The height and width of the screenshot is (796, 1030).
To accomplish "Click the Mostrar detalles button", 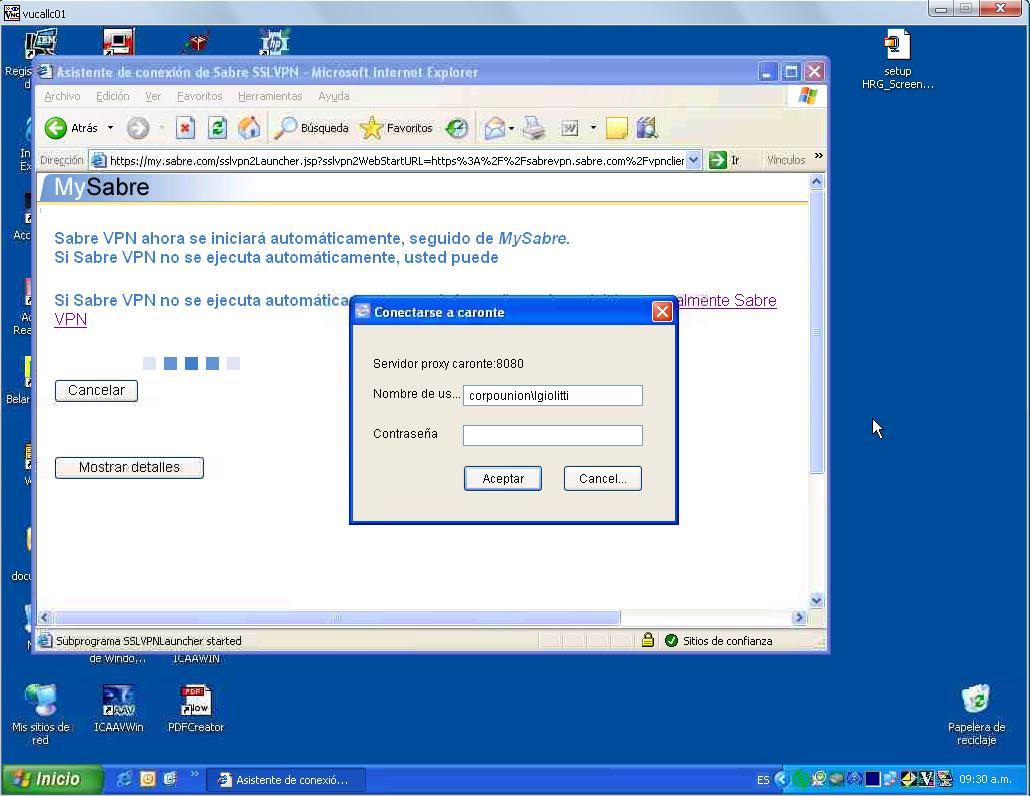I will pyautogui.click(x=129, y=468).
